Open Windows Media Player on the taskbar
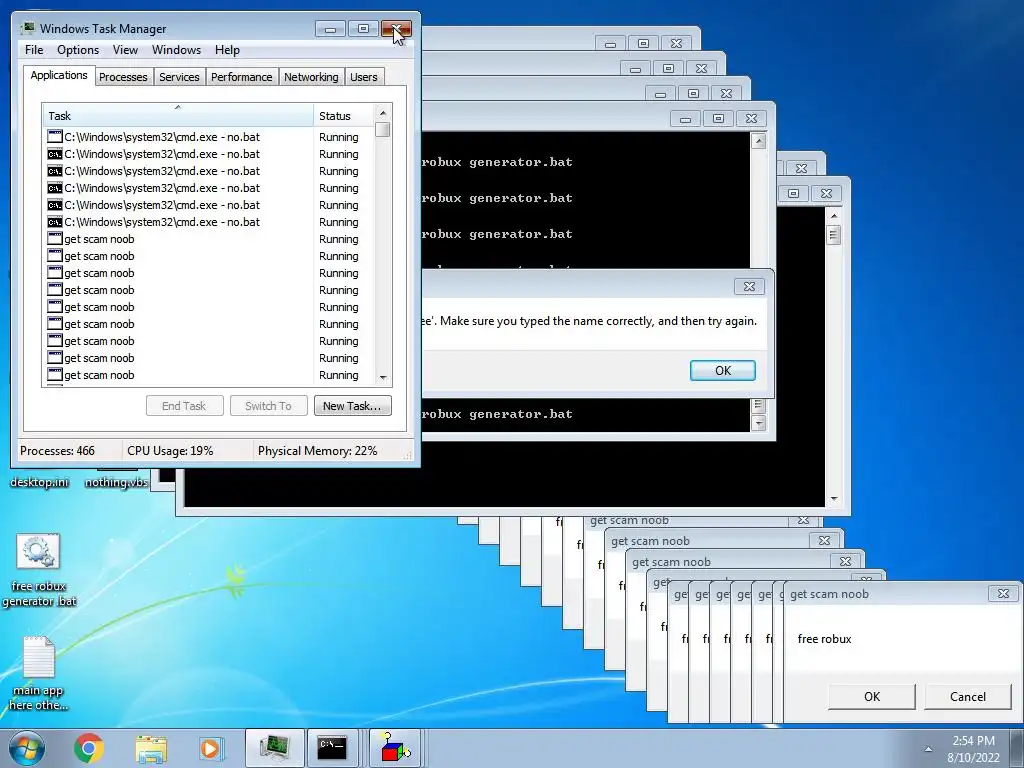The height and width of the screenshot is (768, 1024). pyautogui.click(x=210, y=748)
